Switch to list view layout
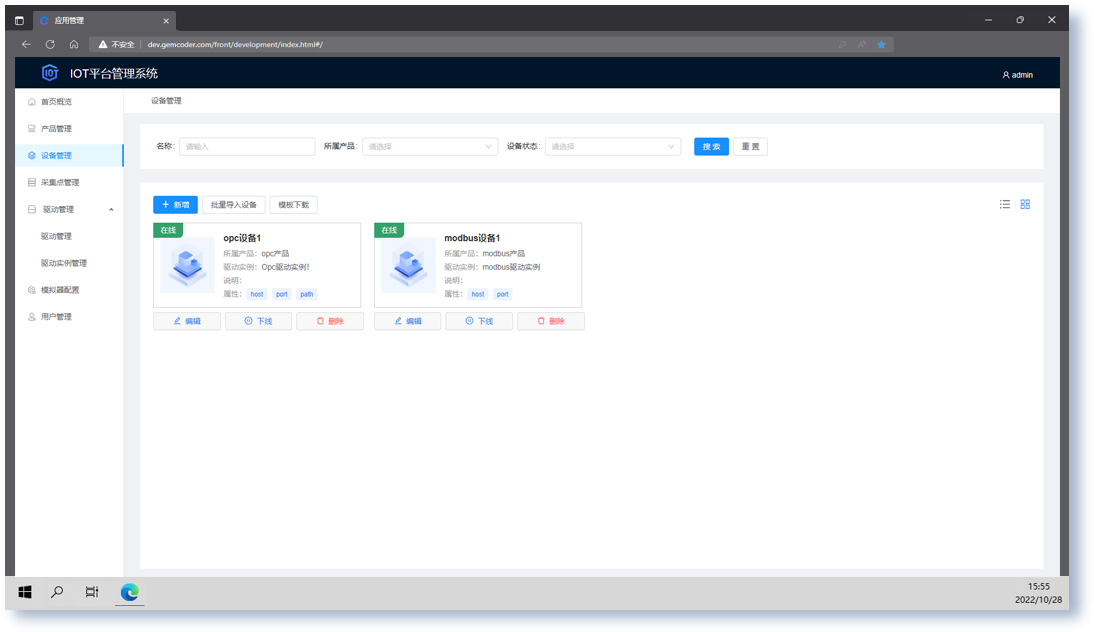 pyautogui.click(x=1005, y=204)
